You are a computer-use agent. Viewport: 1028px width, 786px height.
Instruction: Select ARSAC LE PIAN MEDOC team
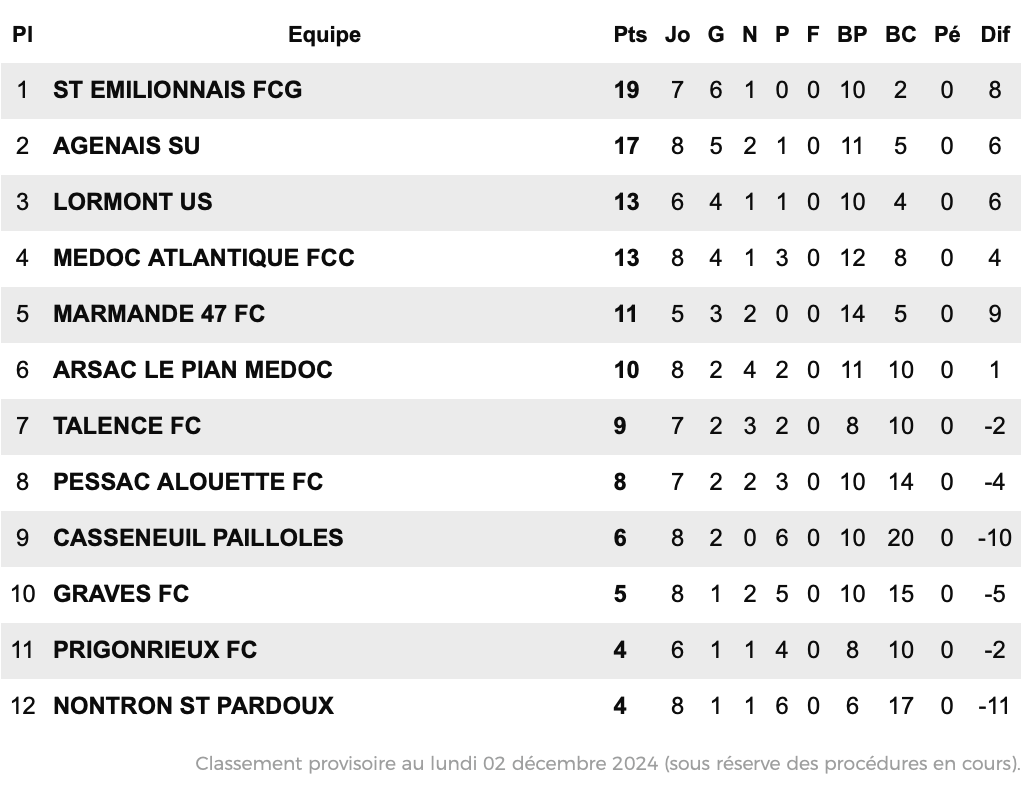[193, 370]
